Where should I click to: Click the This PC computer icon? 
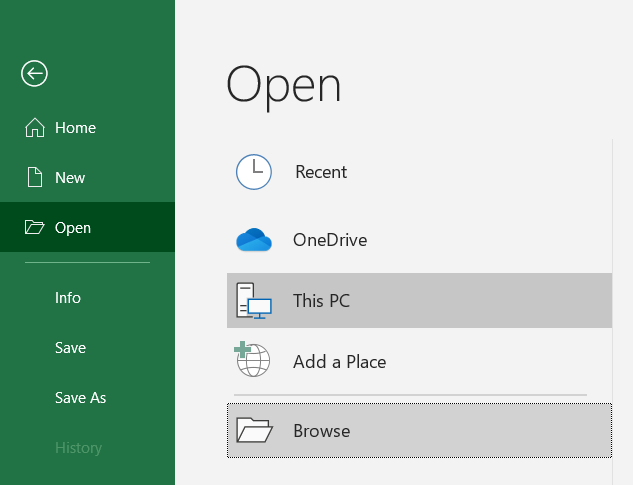[x=254, y=301]
